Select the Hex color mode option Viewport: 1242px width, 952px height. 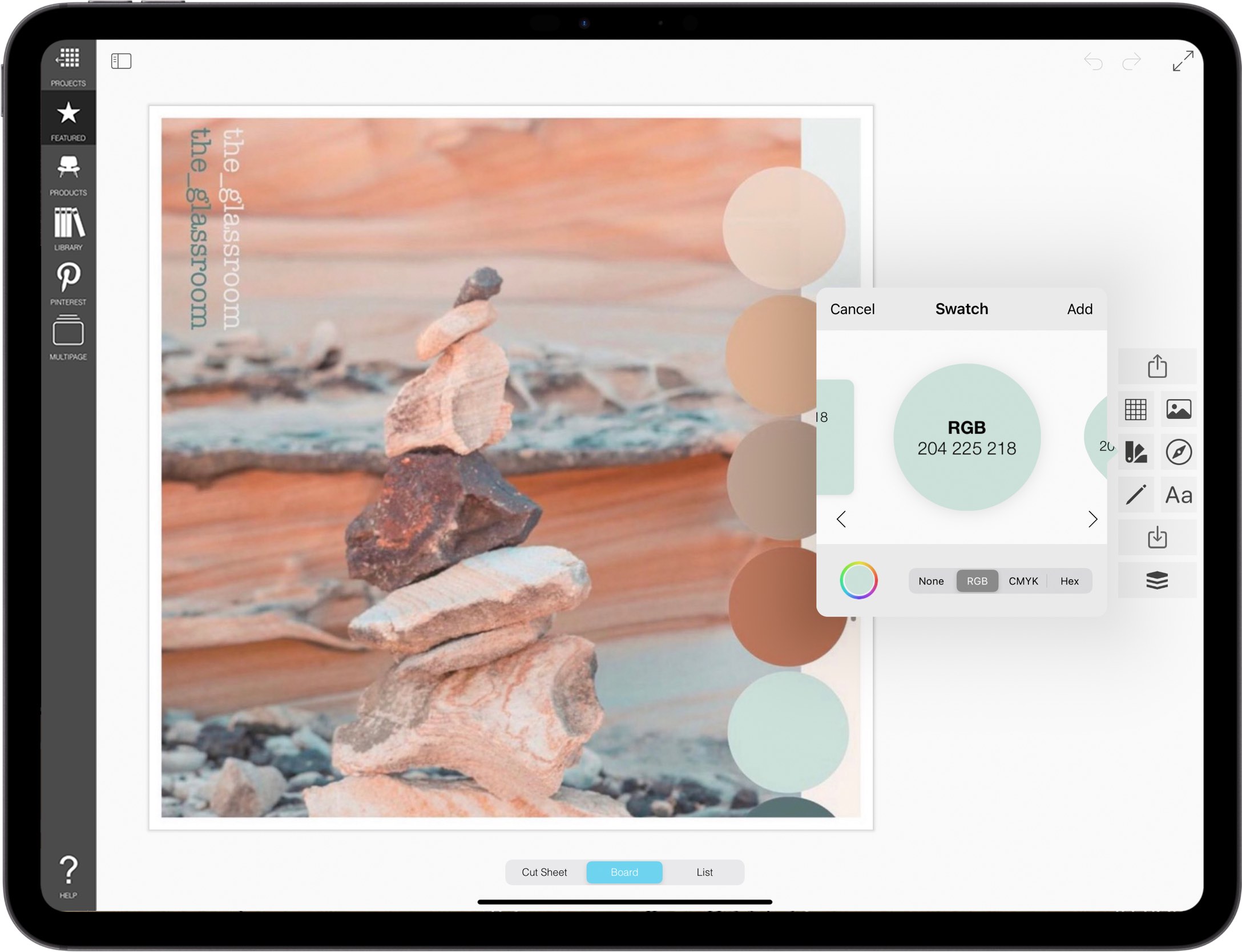(1069, 581)
